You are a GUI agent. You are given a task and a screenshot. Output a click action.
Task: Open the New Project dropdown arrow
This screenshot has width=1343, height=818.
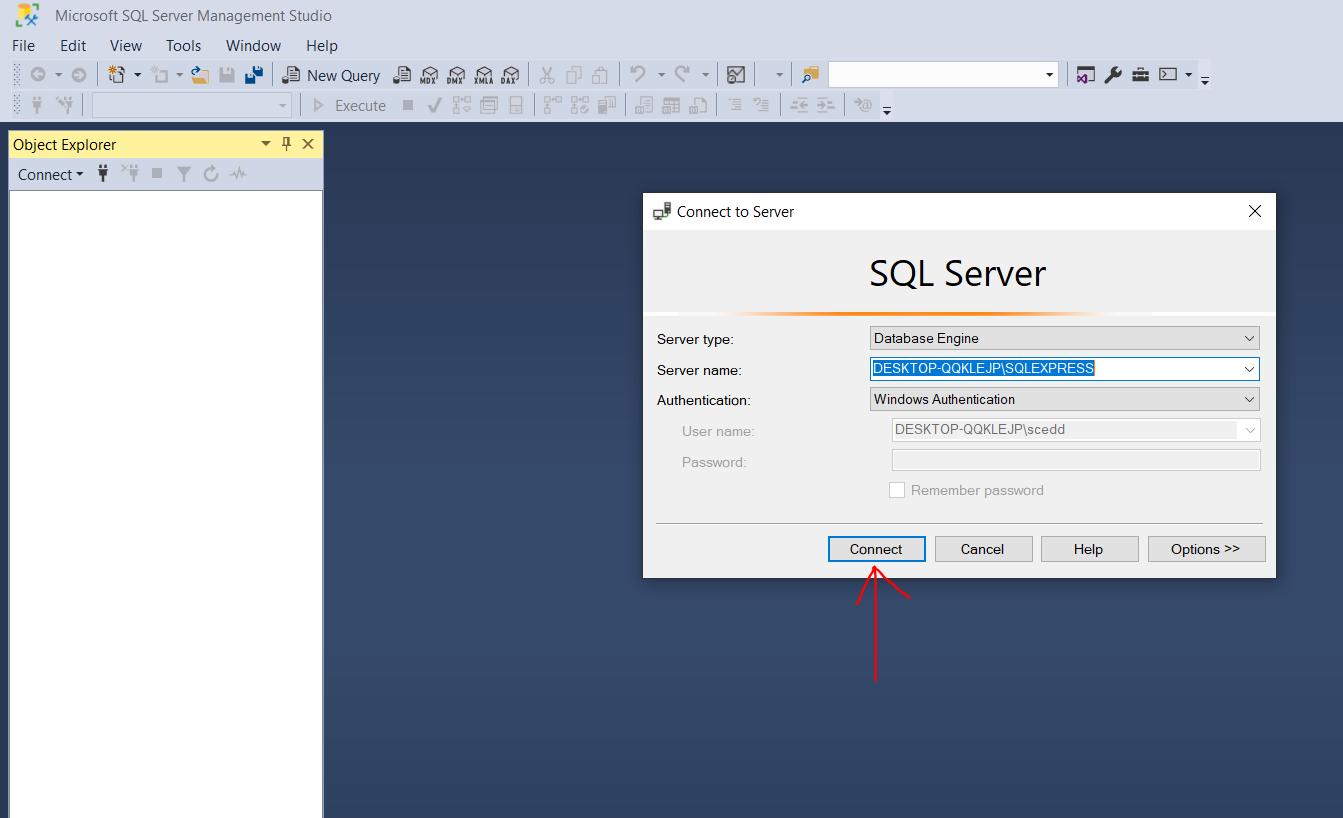137,75
